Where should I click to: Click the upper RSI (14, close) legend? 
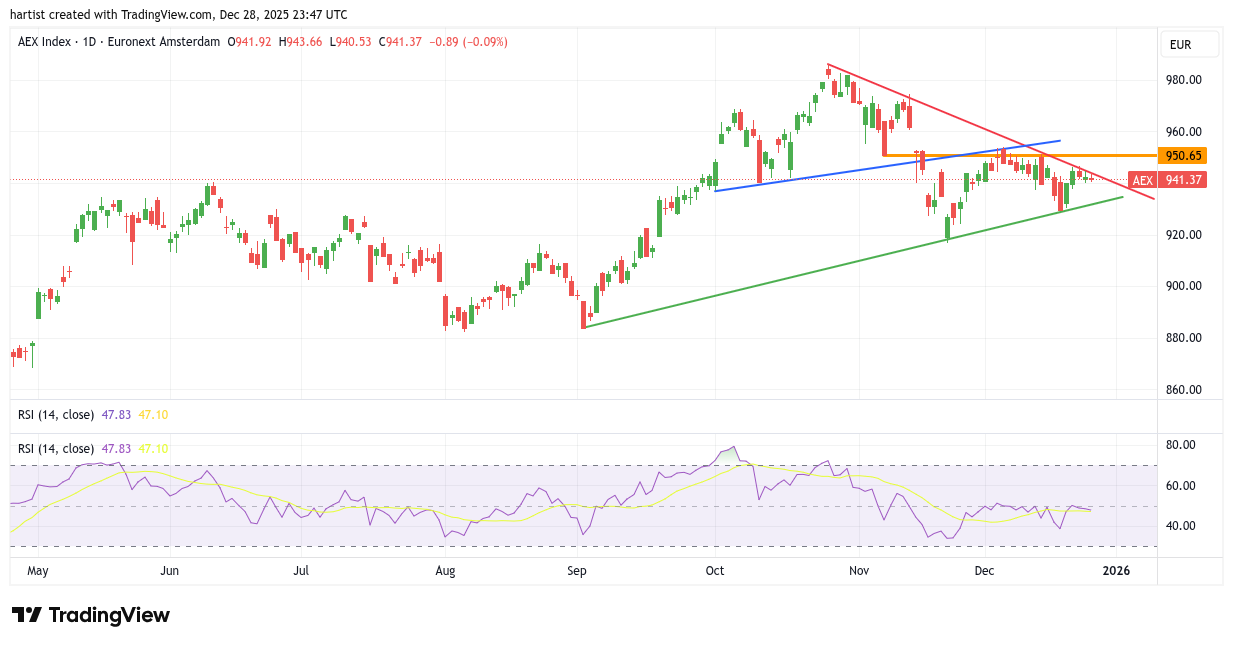(56, 414)
